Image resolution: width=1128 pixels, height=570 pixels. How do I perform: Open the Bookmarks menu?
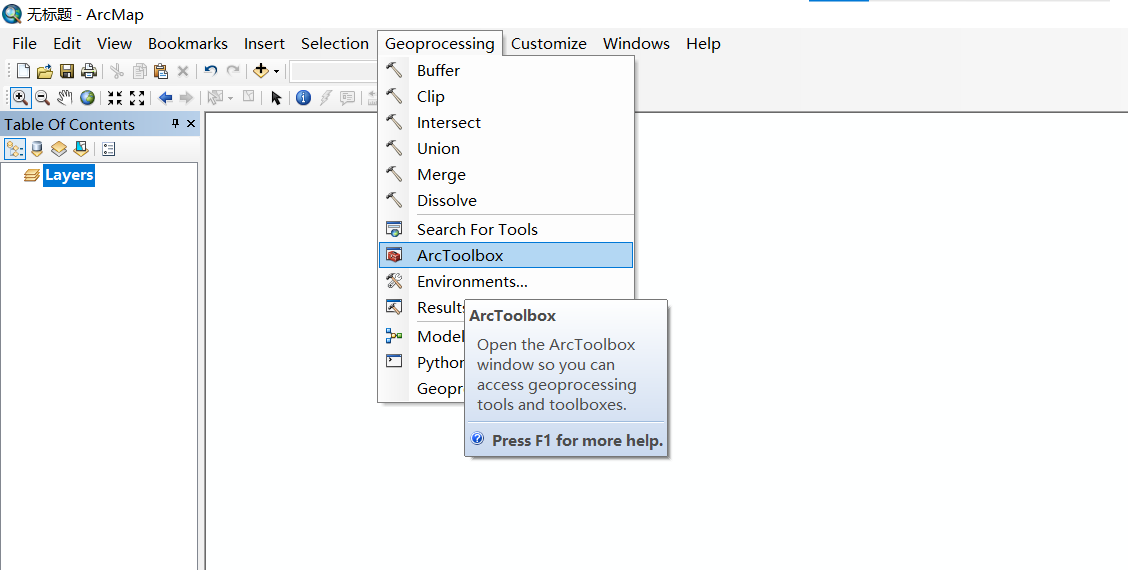point(188,43)
